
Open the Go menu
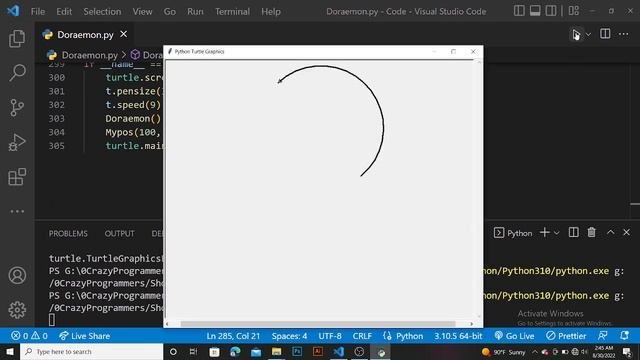(x=170, y=11)
